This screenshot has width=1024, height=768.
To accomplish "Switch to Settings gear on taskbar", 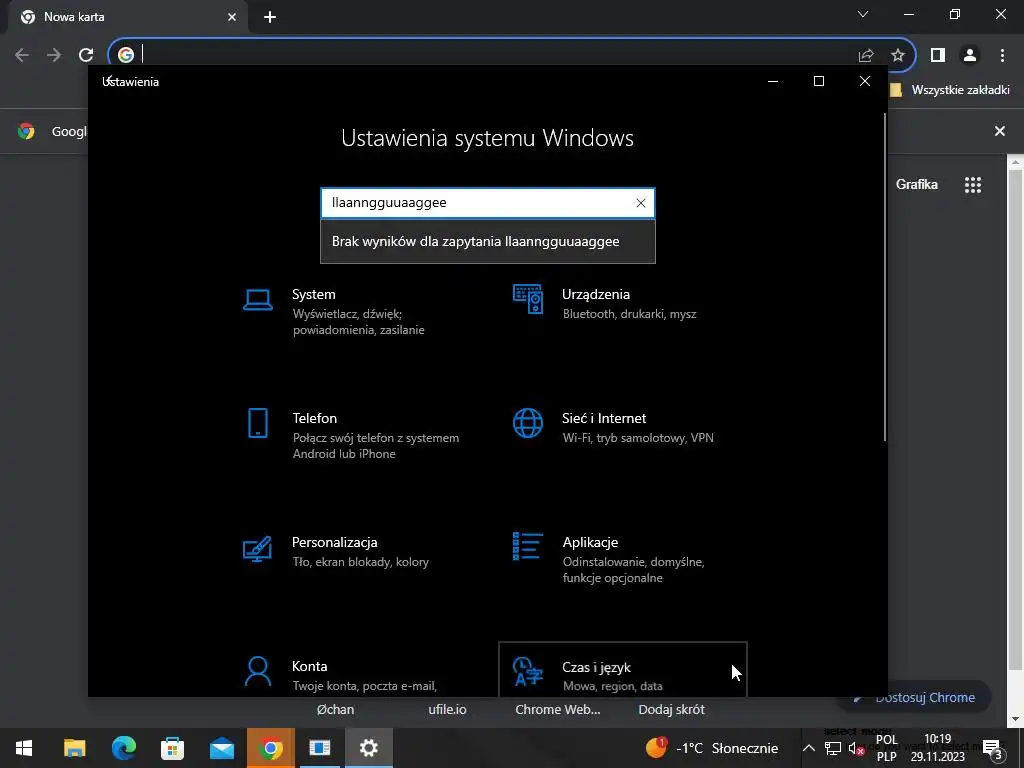I will click(x=368, y=748).
